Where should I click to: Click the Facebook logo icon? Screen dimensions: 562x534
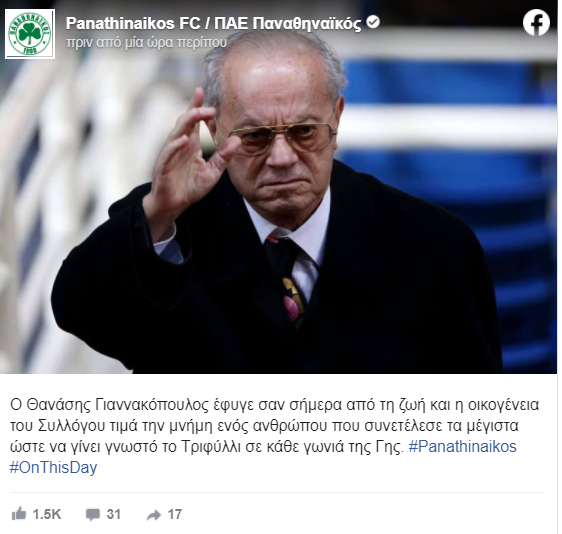tap(536, 23)
